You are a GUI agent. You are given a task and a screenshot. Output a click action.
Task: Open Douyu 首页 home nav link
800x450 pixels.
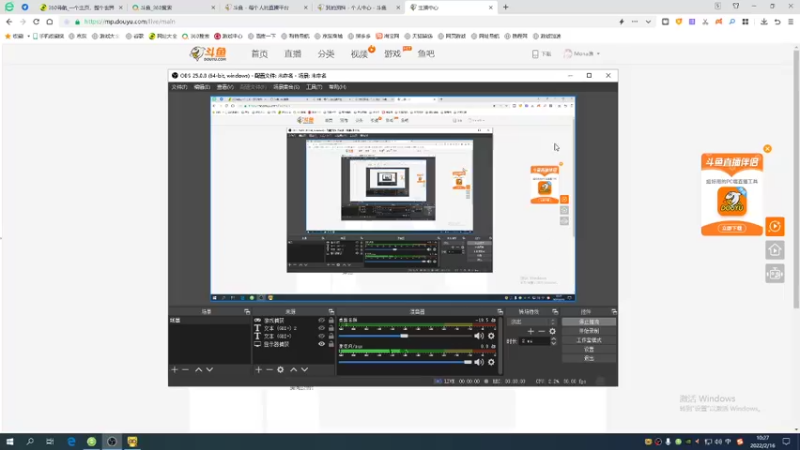click(x=260, y=54)
